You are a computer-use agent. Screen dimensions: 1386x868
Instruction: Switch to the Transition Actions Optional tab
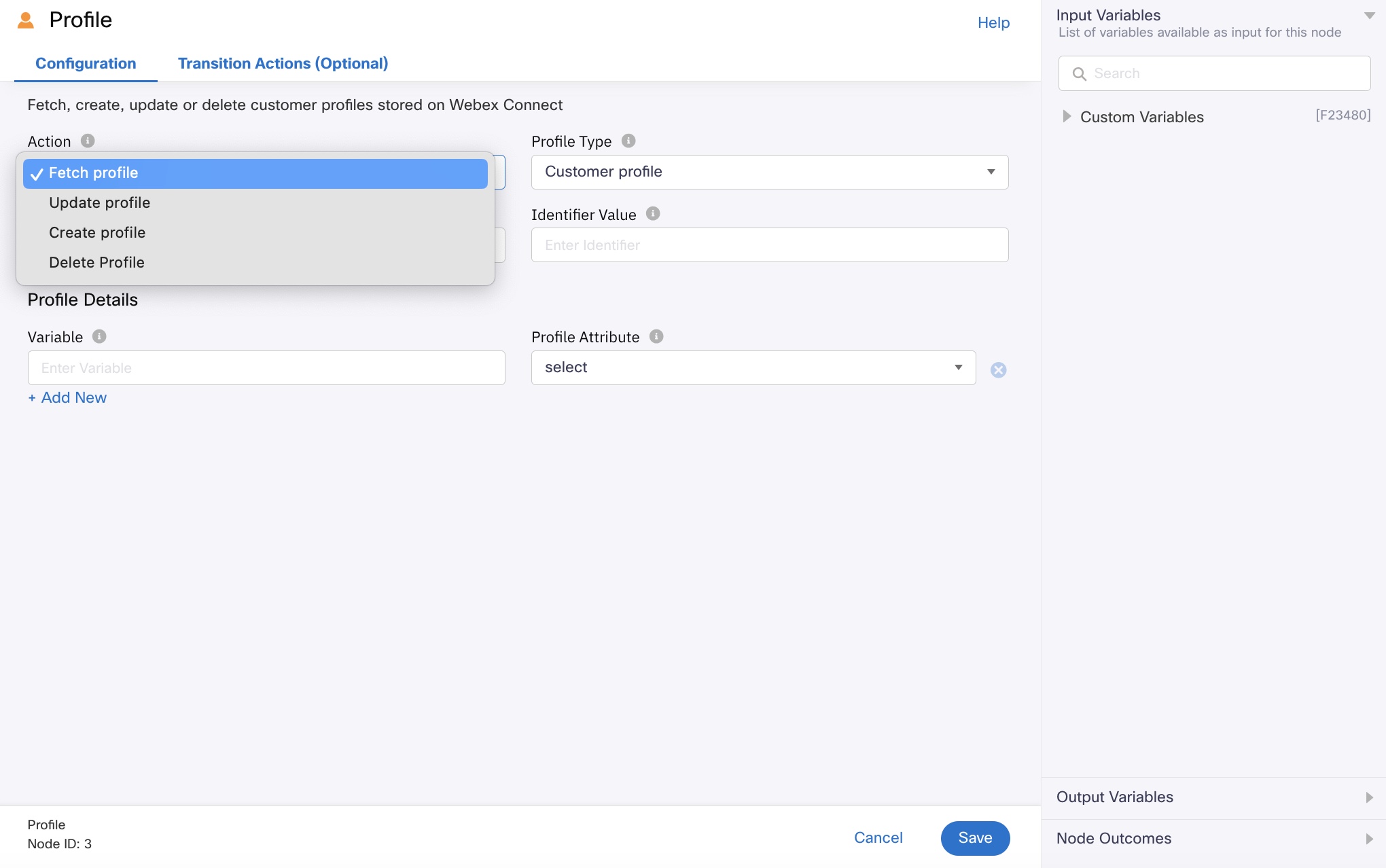(x=284, y=63)
